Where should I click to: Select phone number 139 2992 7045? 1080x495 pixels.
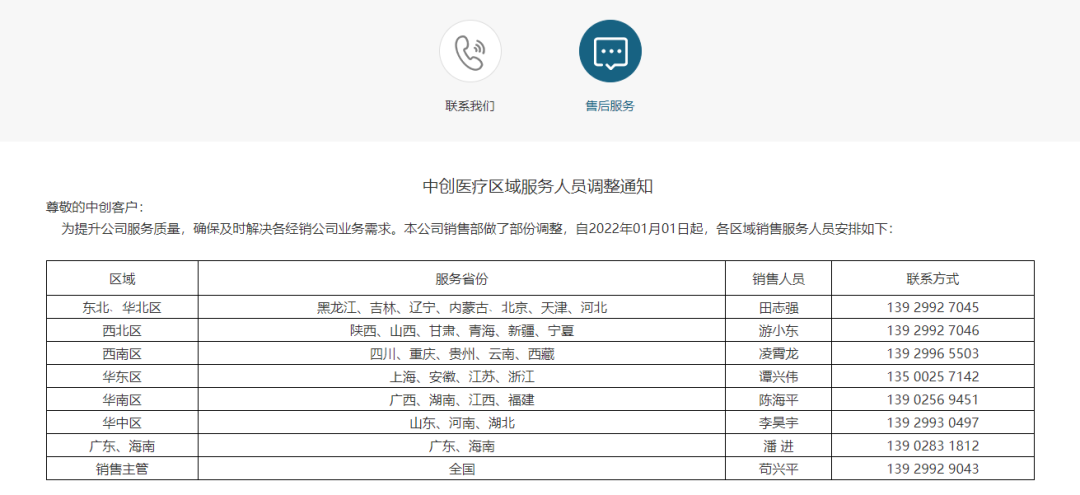tap(932, 307)
